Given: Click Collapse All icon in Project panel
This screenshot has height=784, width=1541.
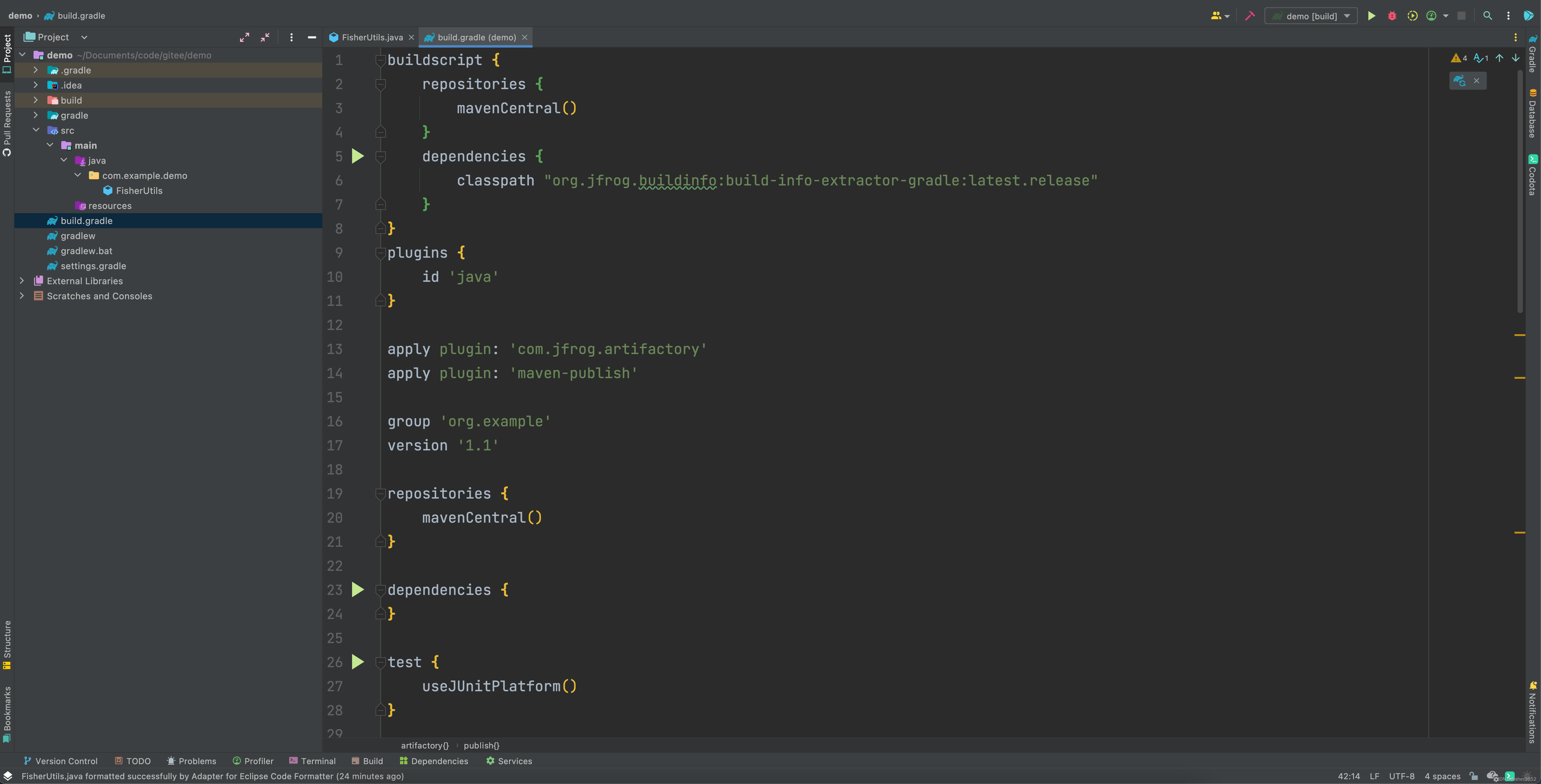Looking at the screenshot, I should [x=265, y=37].
